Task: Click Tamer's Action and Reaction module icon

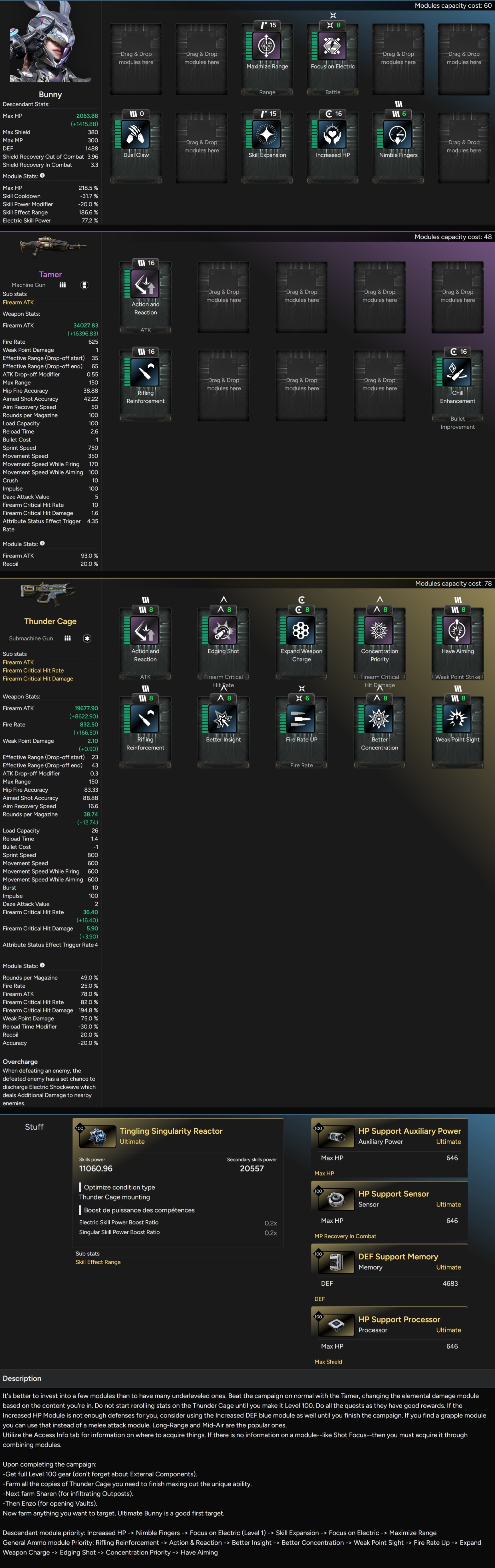Action: 146,284
